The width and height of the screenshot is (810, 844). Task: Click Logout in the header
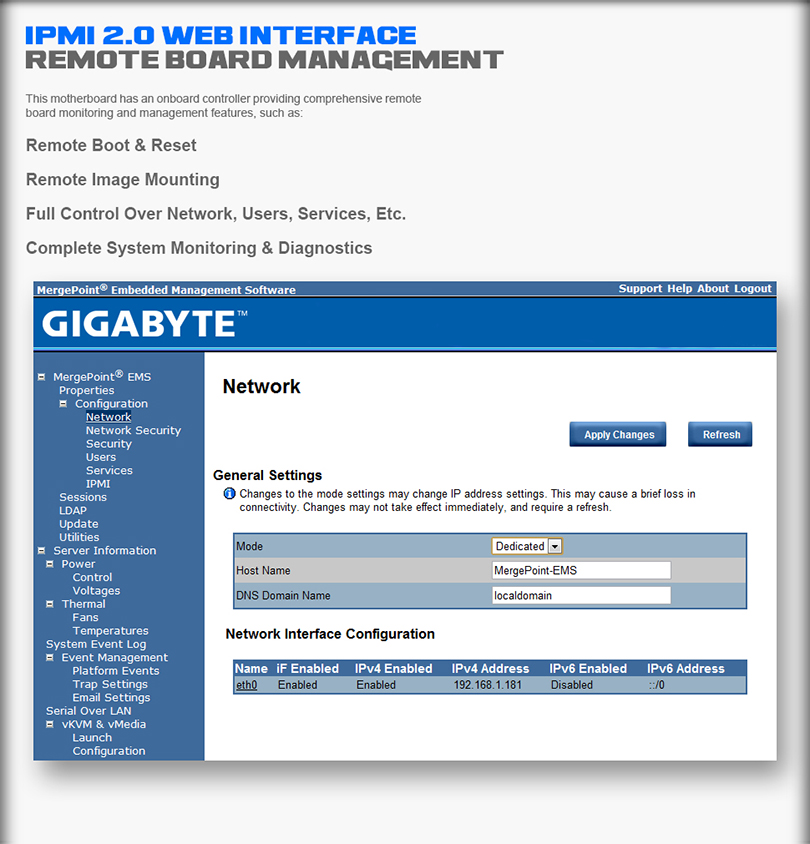pyautogui.click(x=753, y=289)
